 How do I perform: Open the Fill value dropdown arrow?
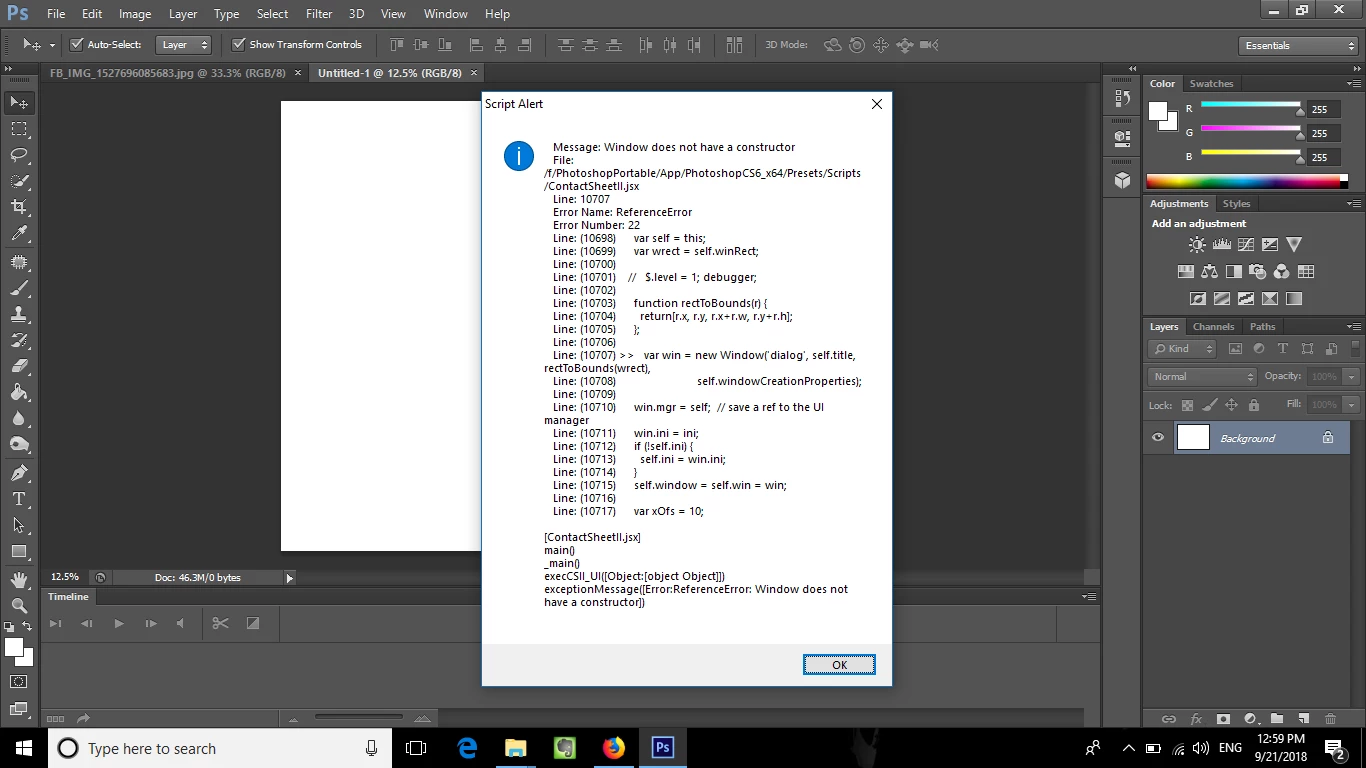point(1351,405)
